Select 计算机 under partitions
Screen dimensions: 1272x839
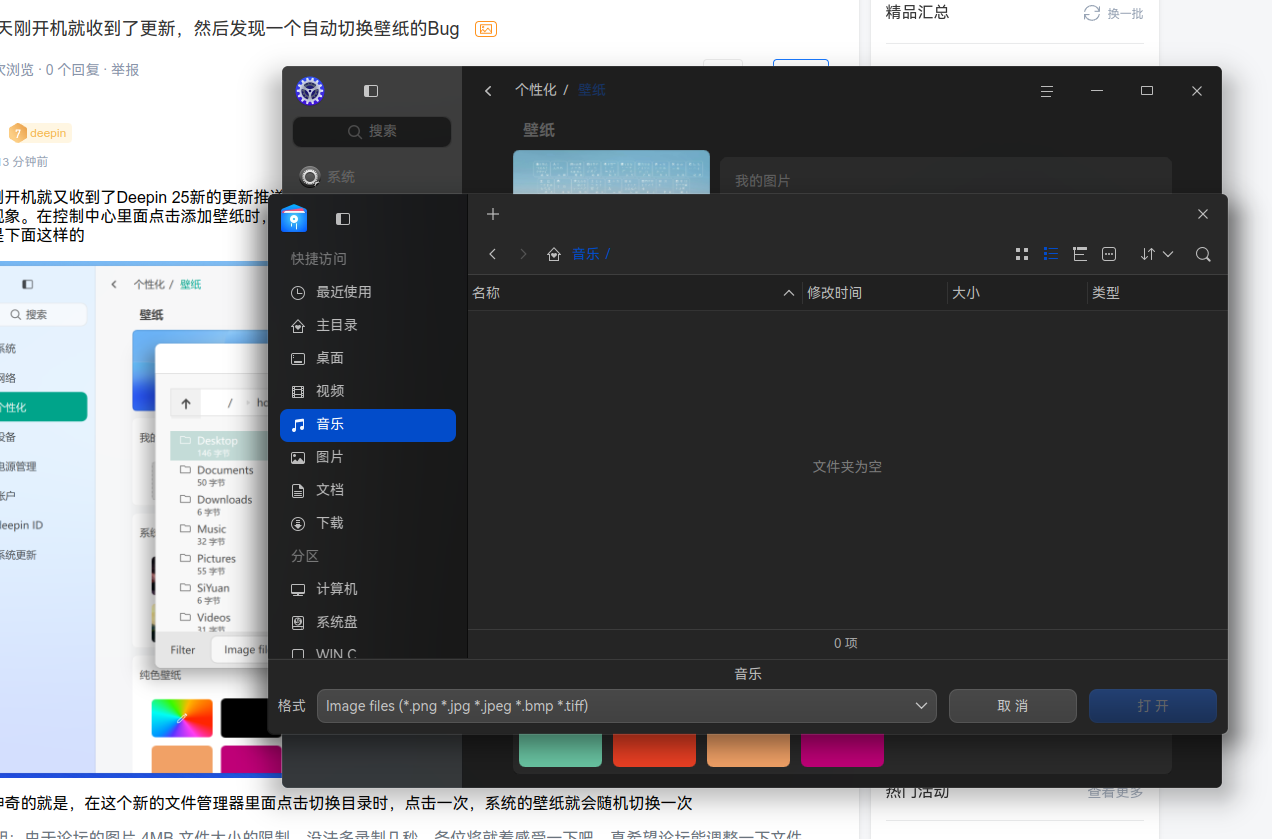click(x=368, y=589)
